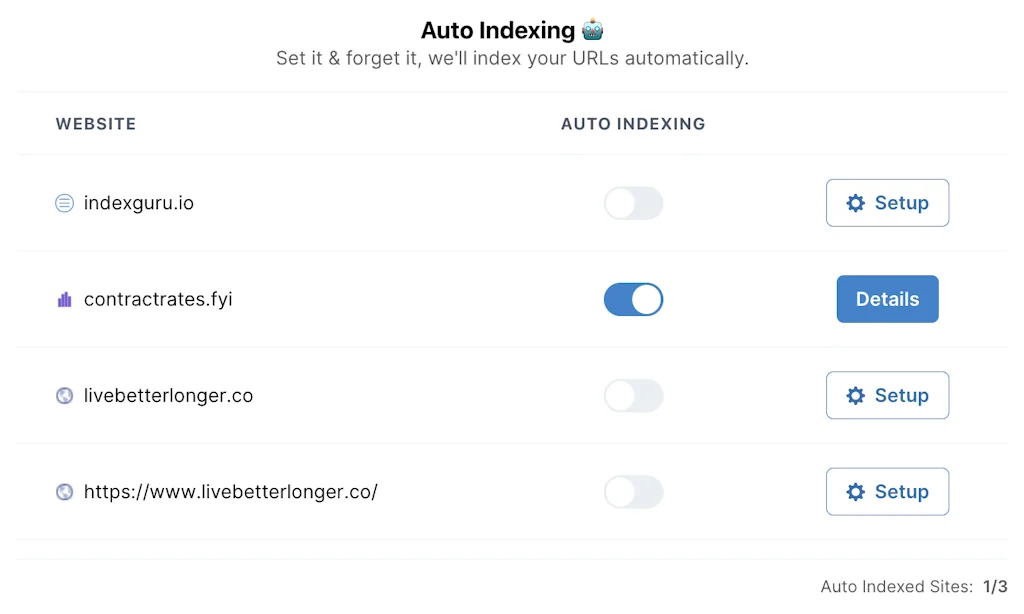Open Details for contractrates.fyi
The image size is (1024, 614).
coord(887,299)
